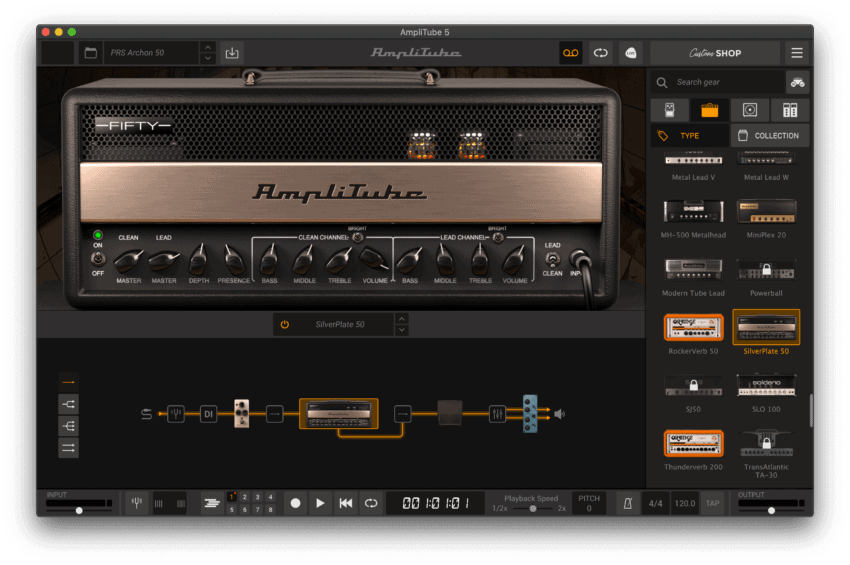Screen dimensions: 850x565
Task: Open the gear filter icon beside search
Action: coord(797,82)
